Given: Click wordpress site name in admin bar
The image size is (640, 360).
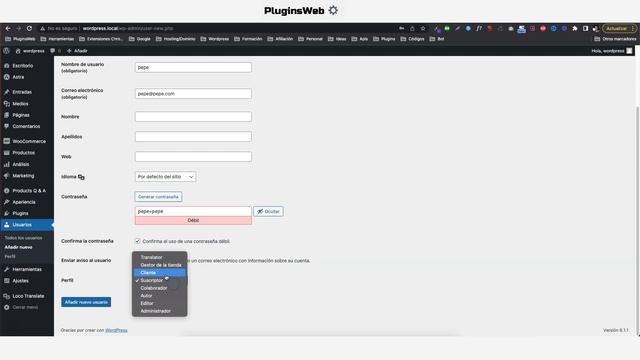Looking at the screenshot, I should point(30,51).
